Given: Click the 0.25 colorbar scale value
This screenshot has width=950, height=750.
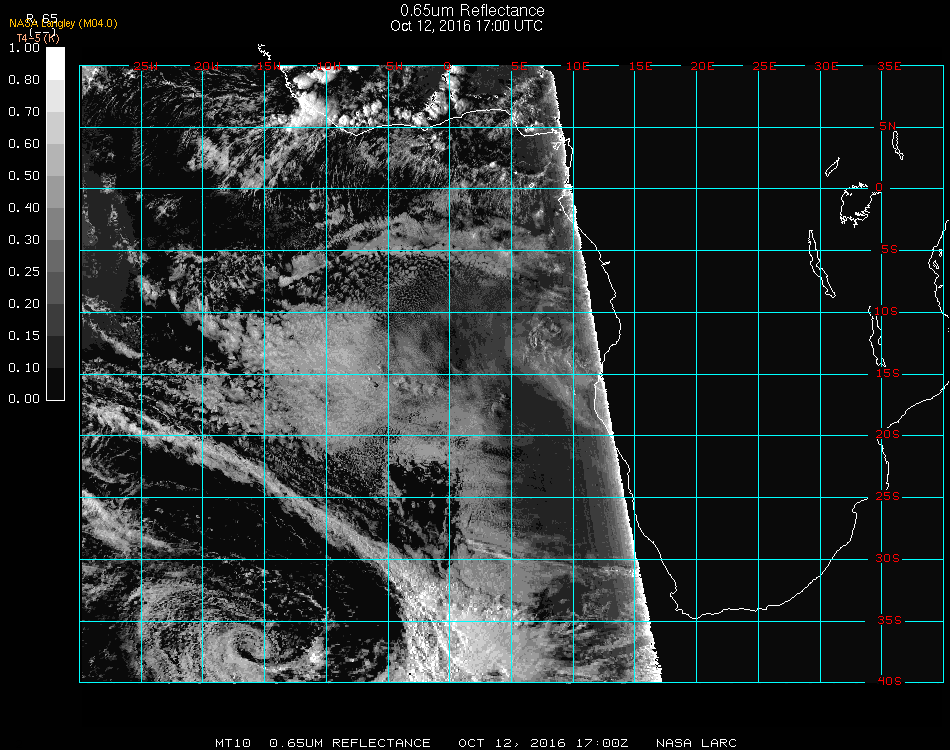Looking at the screenshot, I should coord(24,272).
